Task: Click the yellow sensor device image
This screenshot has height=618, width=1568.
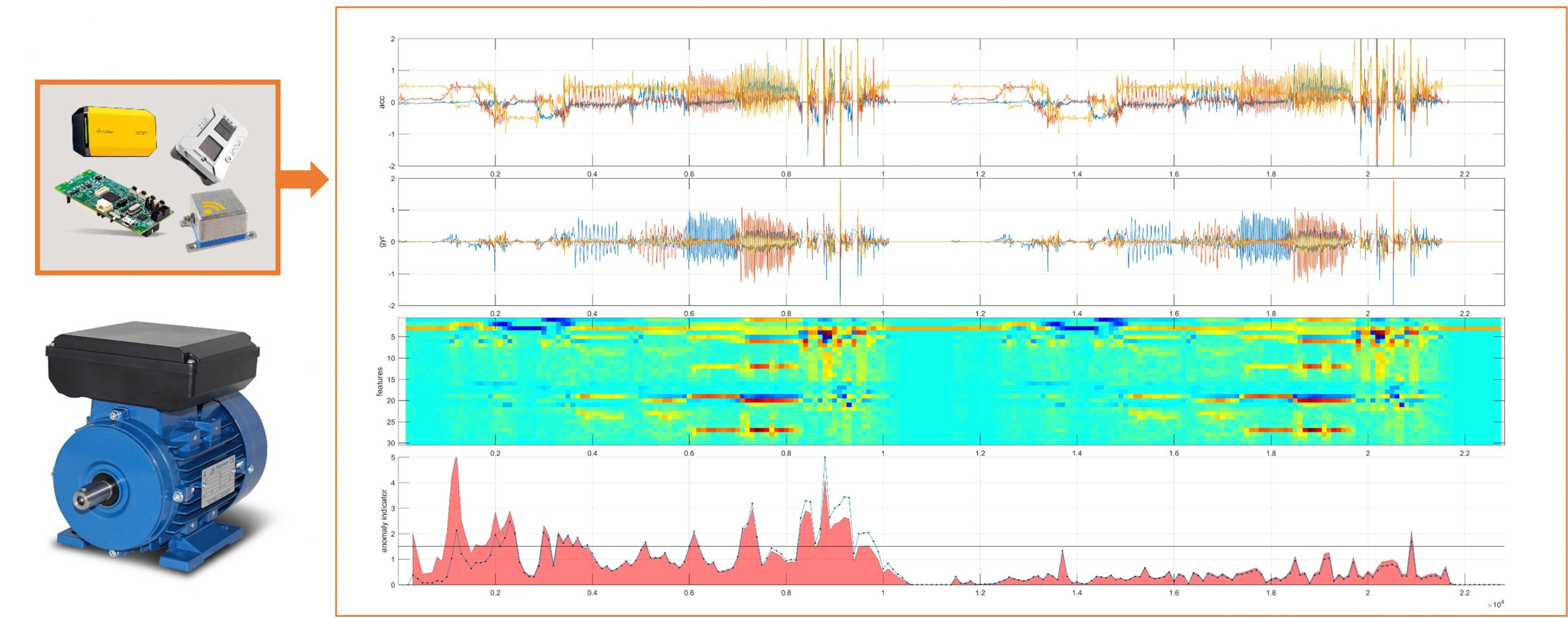Action: pyautogui.click(x=115, y=131)
